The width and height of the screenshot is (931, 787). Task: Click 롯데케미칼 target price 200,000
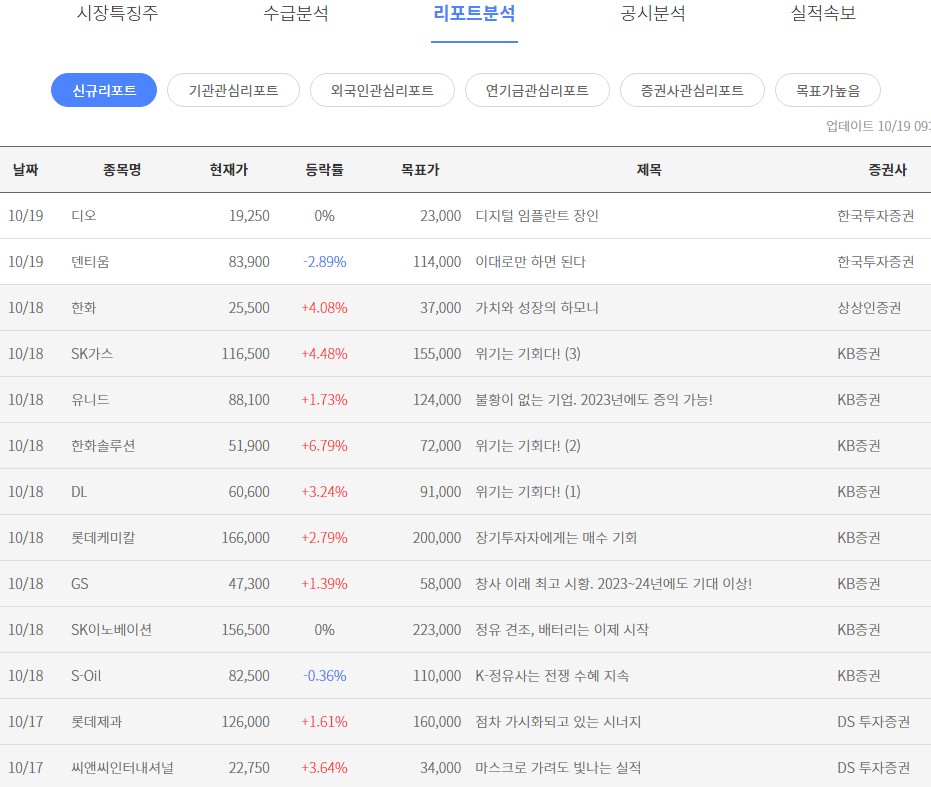click(x=437, y=538)
